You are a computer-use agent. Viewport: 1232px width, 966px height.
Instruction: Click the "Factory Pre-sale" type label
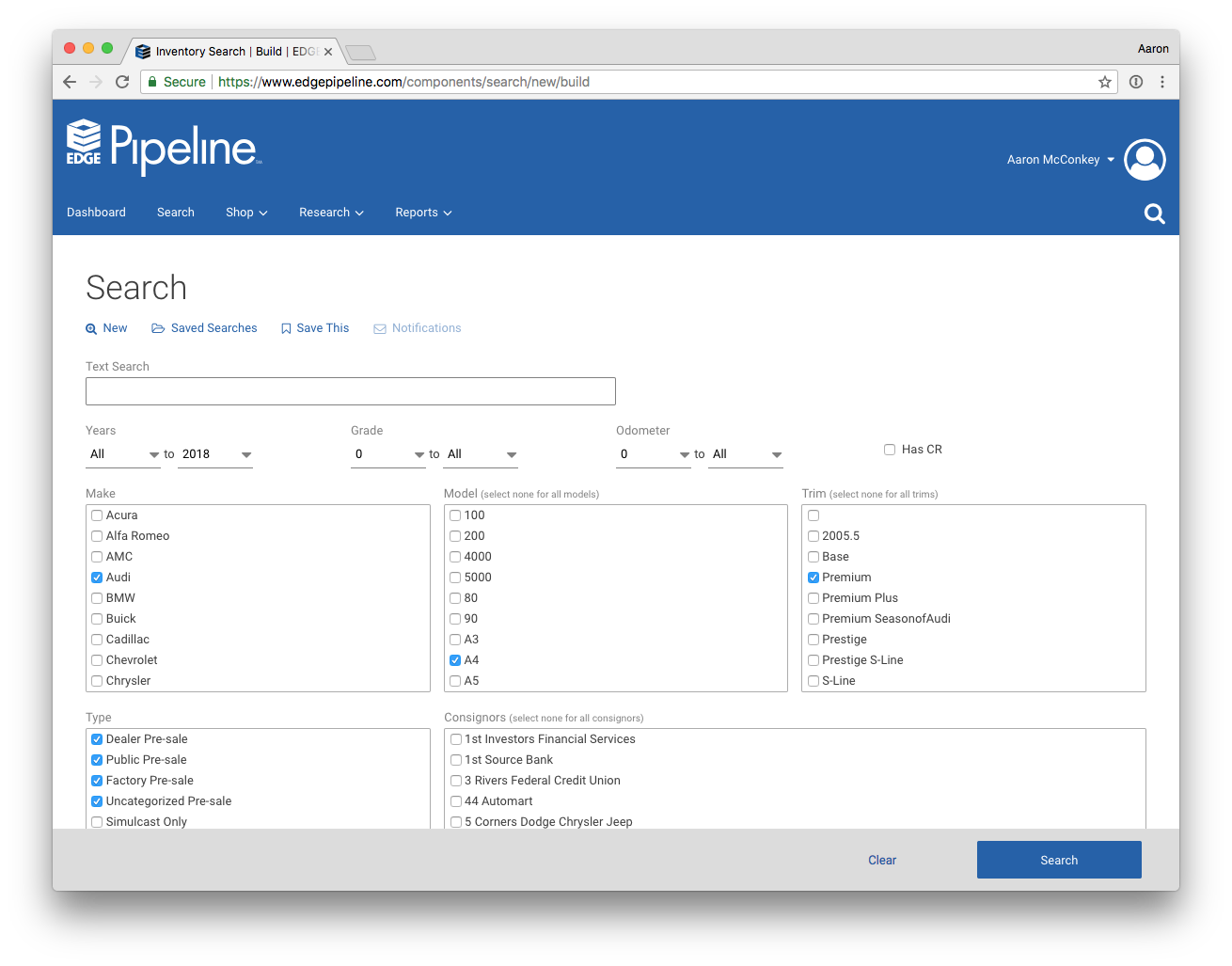click(150, 781)
